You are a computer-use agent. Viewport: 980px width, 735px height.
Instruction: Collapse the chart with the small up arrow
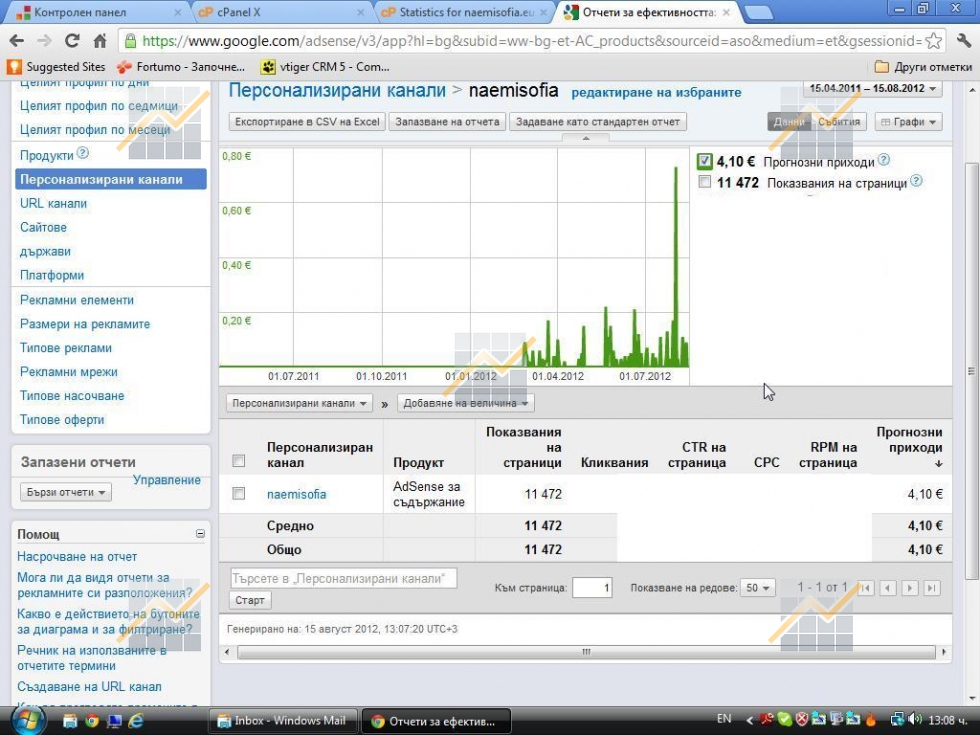[x=586, y=138]
